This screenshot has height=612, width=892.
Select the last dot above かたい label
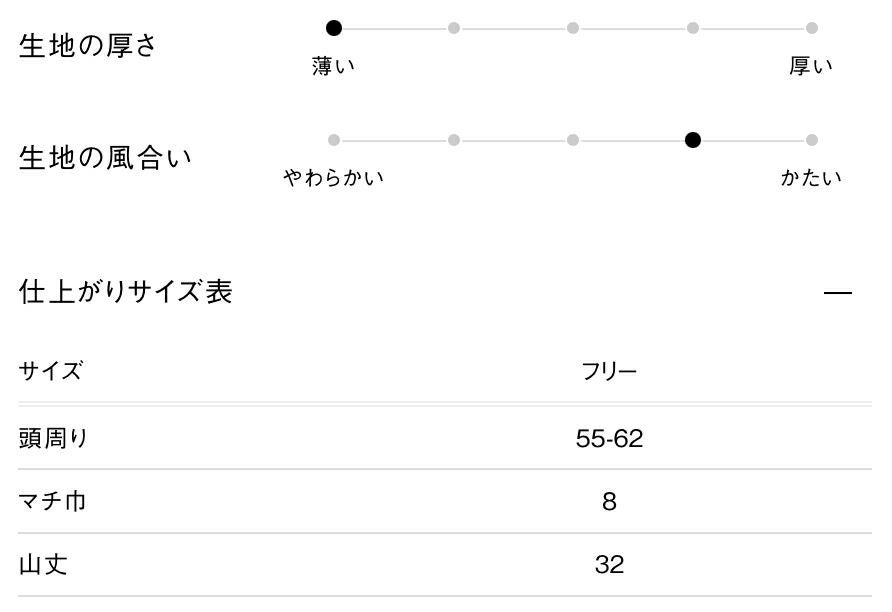pyautogui.click(x=812, y=140)
